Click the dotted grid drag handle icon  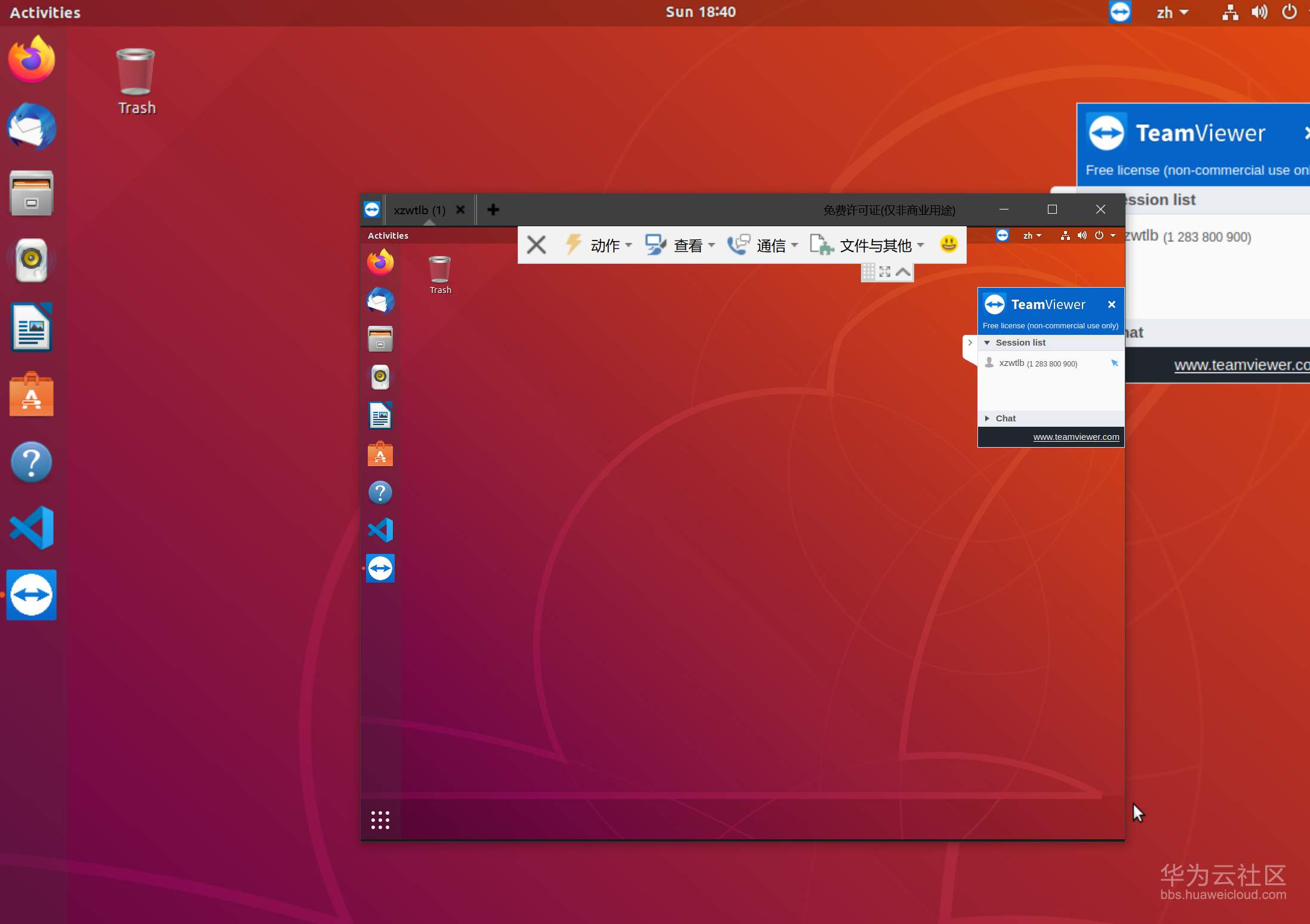869,272
